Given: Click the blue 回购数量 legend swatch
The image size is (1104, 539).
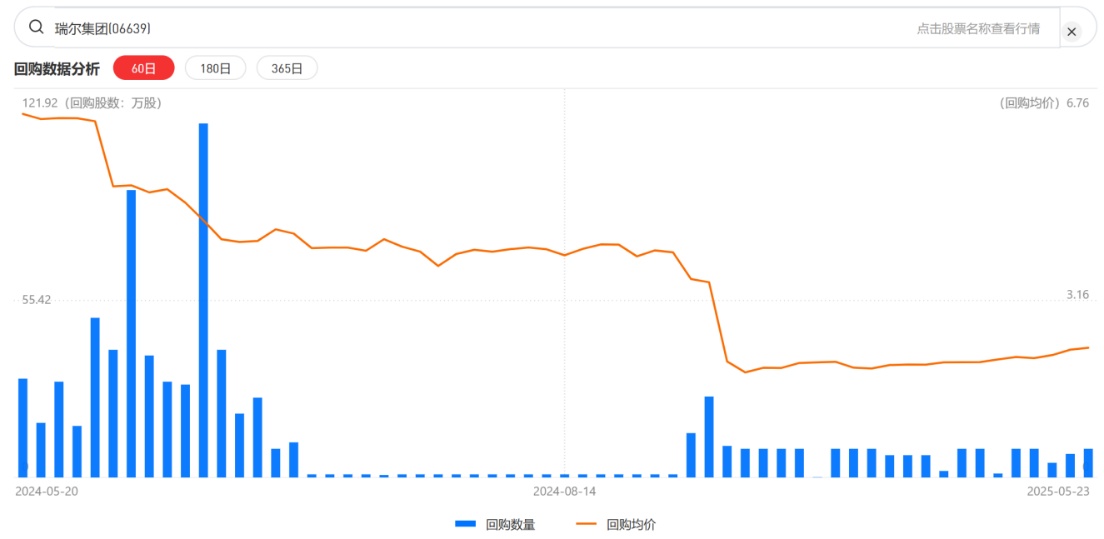Looking at the screenshot, I should (x=465, y=524).
